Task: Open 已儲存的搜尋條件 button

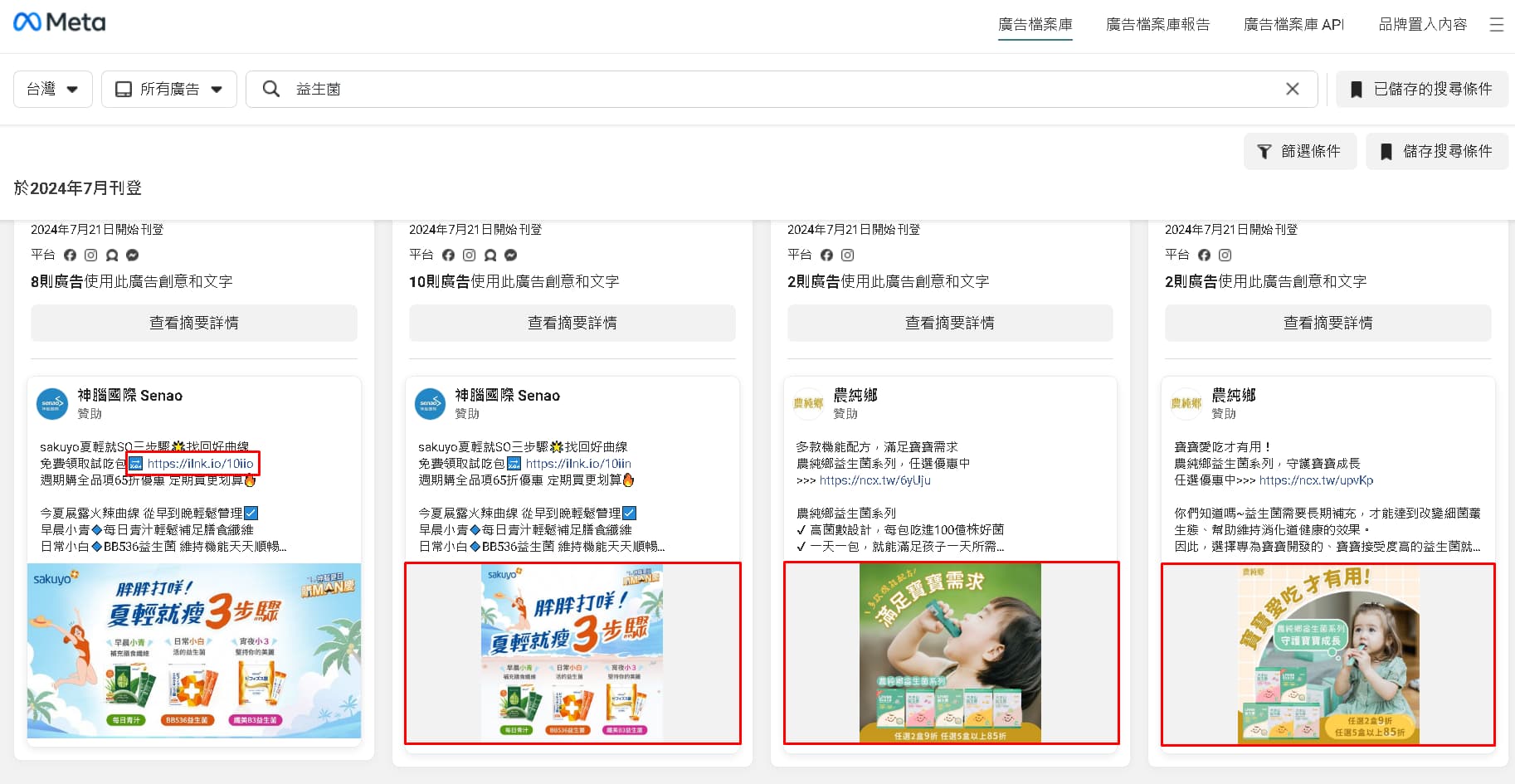Action: point(1422,89)
